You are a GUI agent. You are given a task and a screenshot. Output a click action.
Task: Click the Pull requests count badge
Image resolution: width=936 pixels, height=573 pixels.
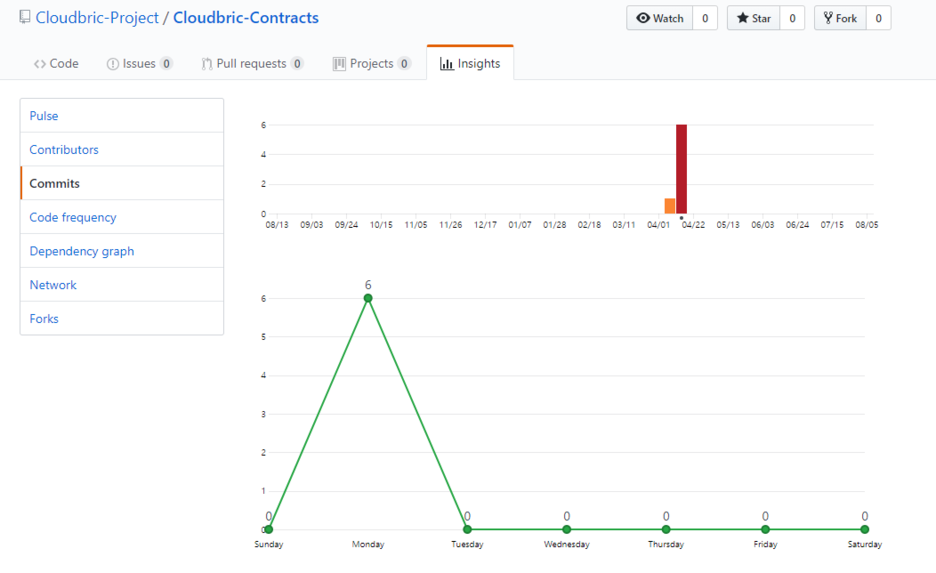tap(297, 63)
